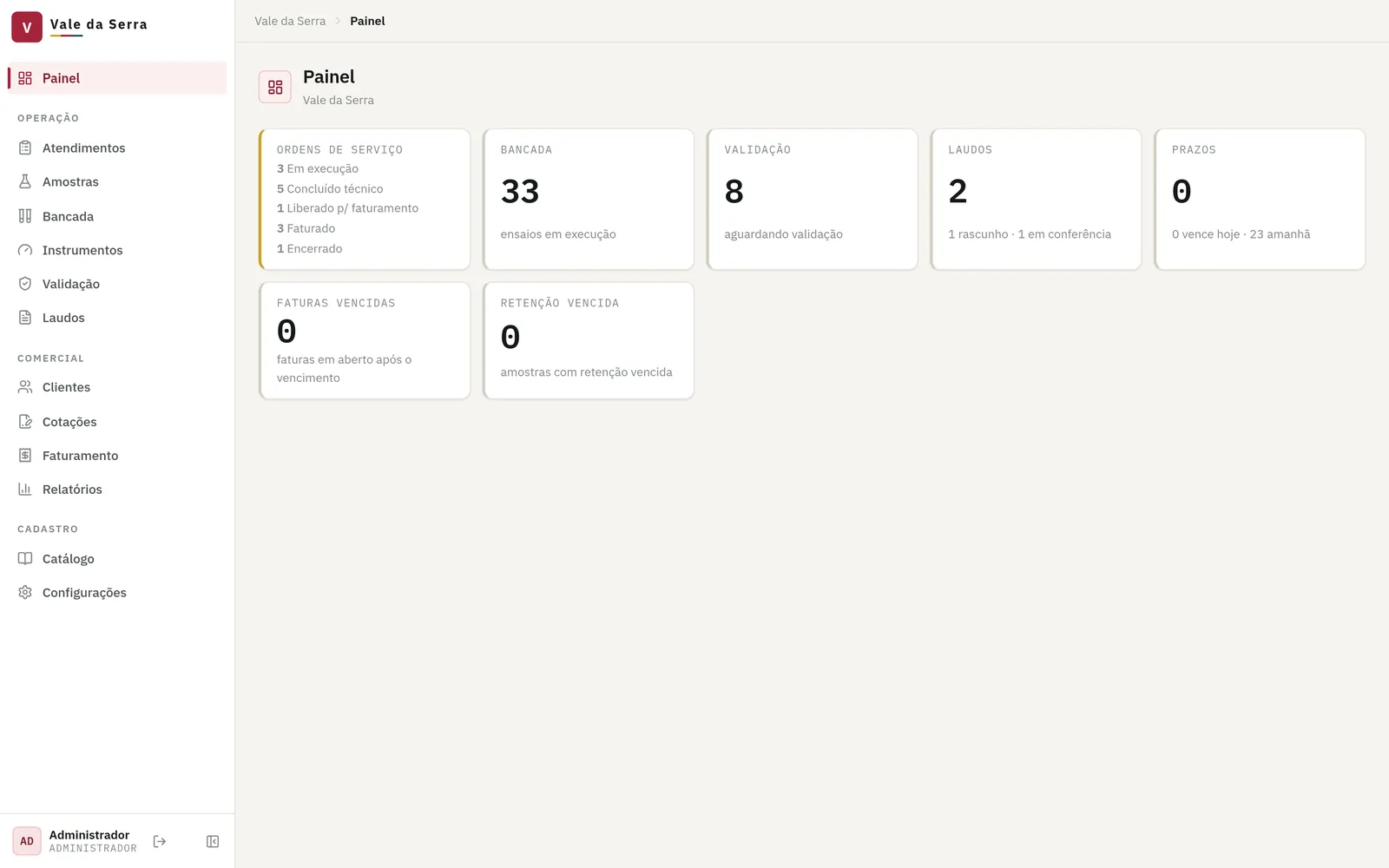Click the Vale da Serra logo badge
Image resolution: width=1389 pixels, height=868 pixels.
point(27,27)
